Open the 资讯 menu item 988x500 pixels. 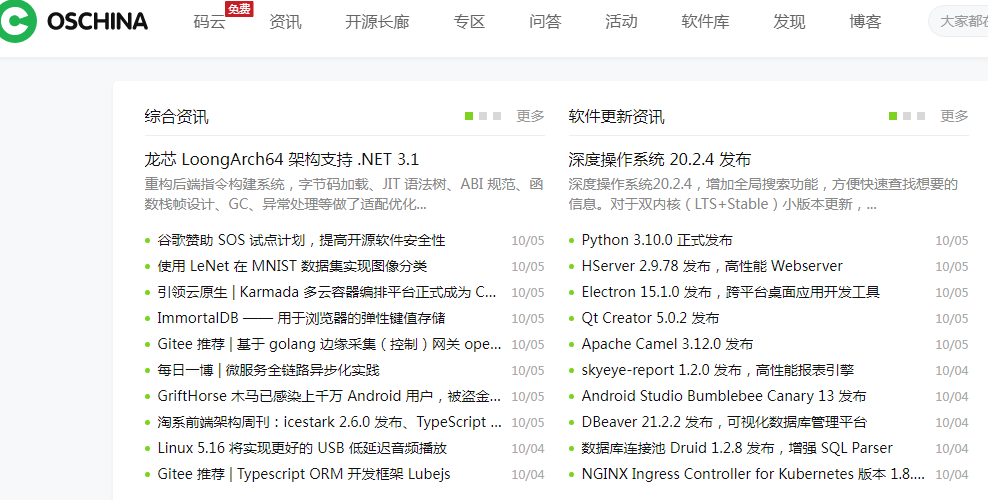(285, 22)
